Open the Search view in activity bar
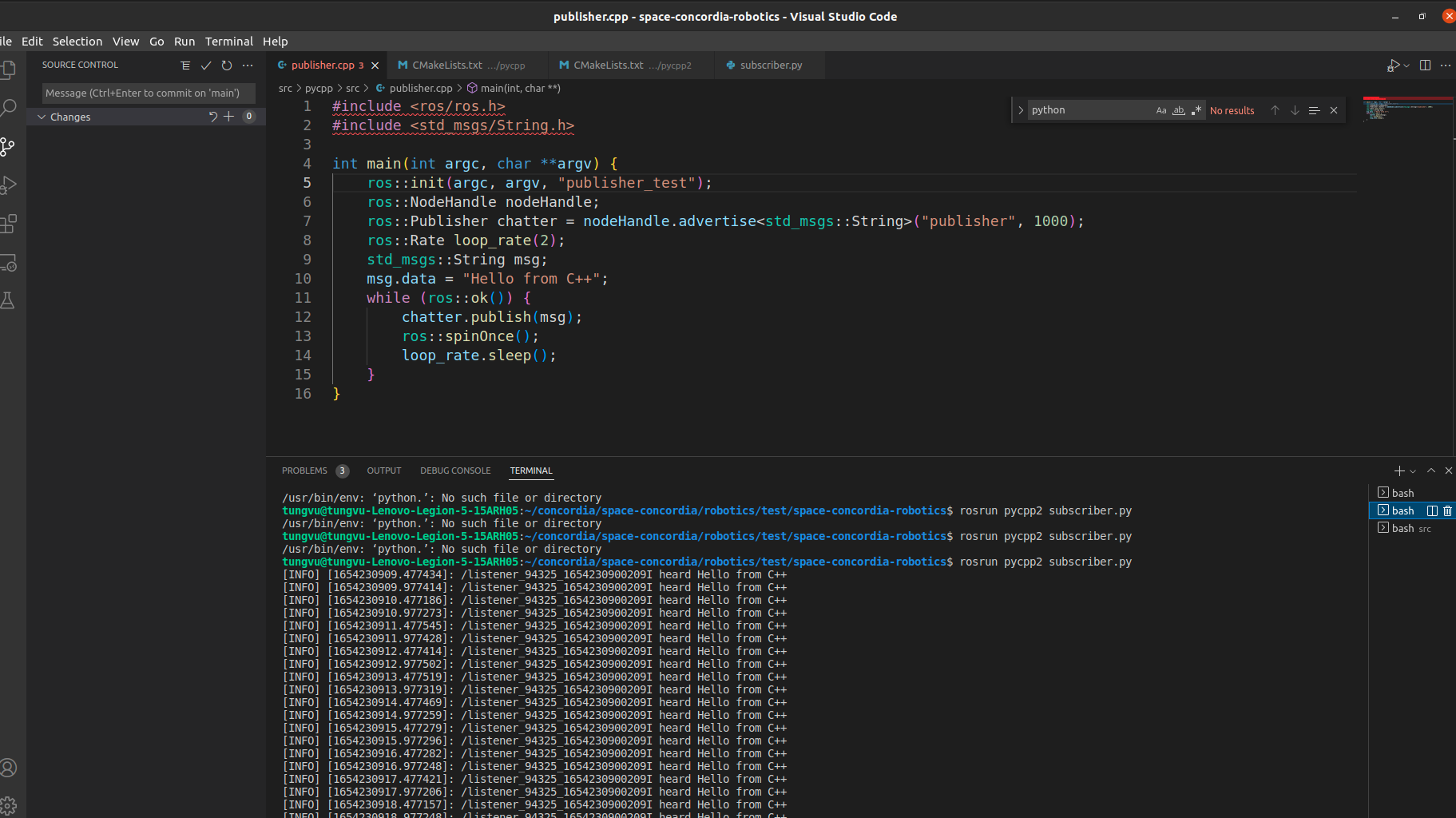Image resolution: width=1456 pixels, height=818 pixels. coord(8,108)
